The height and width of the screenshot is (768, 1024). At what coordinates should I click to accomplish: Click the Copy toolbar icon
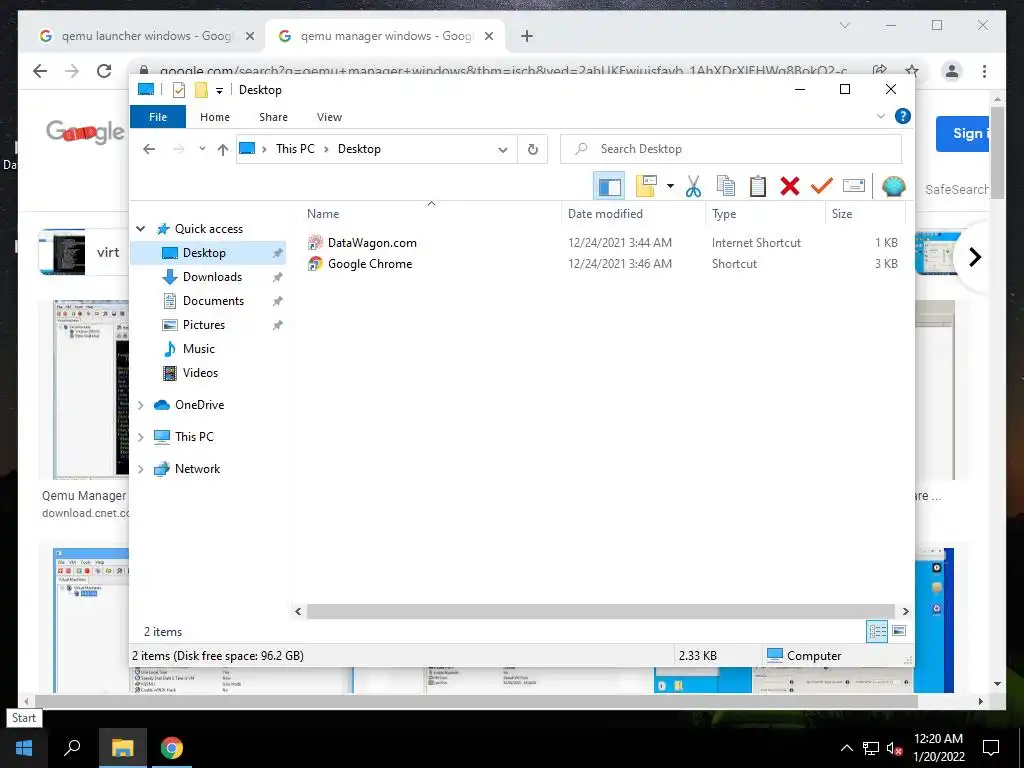(726, 187)
